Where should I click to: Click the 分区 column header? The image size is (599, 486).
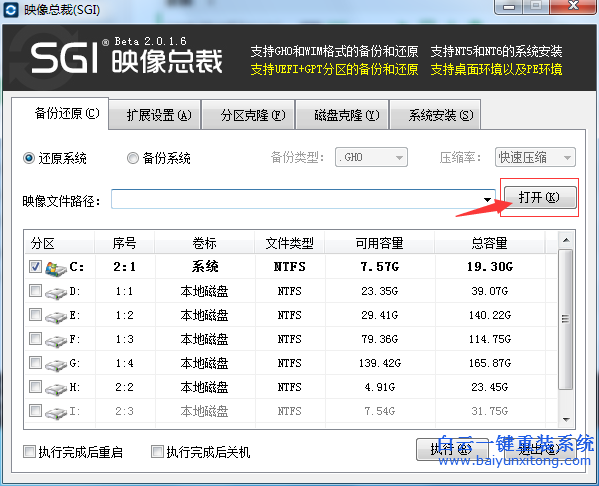(x=60, y=243)
